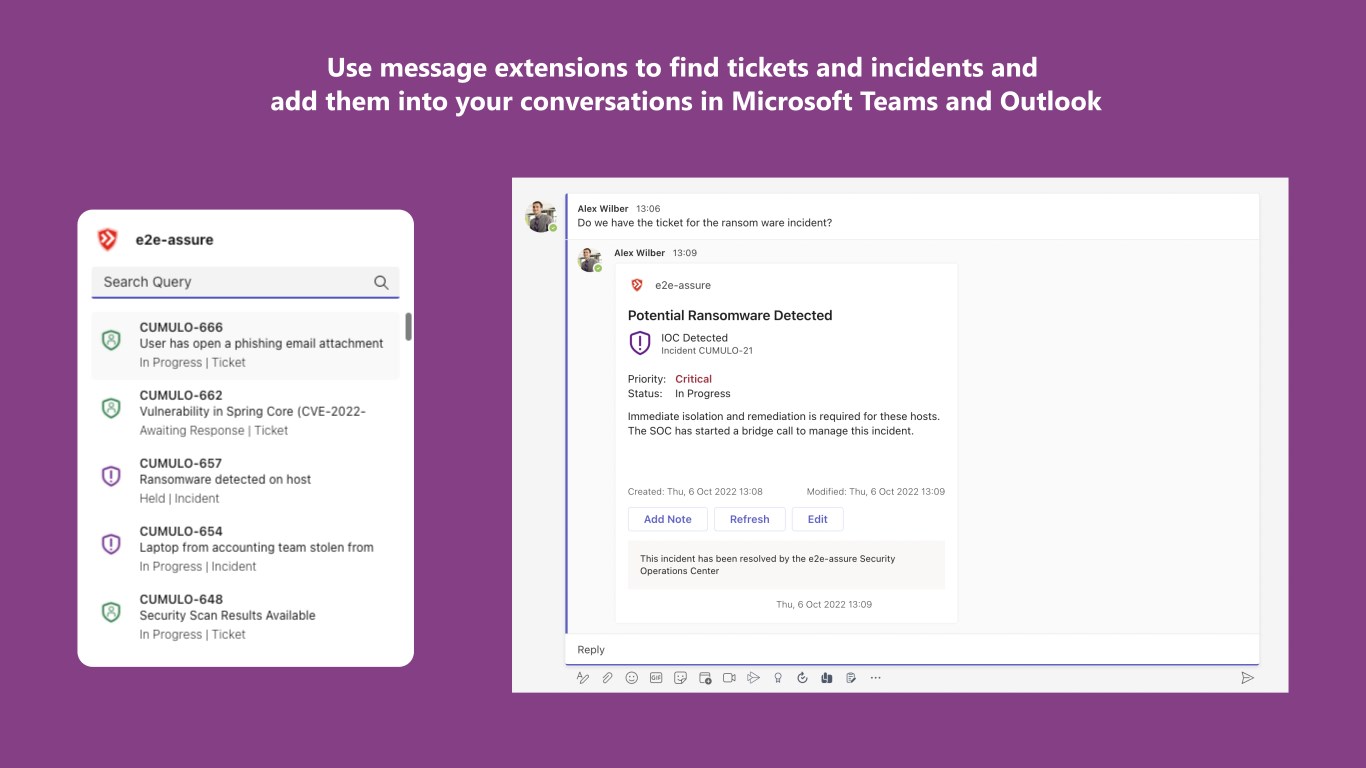
Task: Click e2e-assure logo in the card header
Action: pos(637,285)
